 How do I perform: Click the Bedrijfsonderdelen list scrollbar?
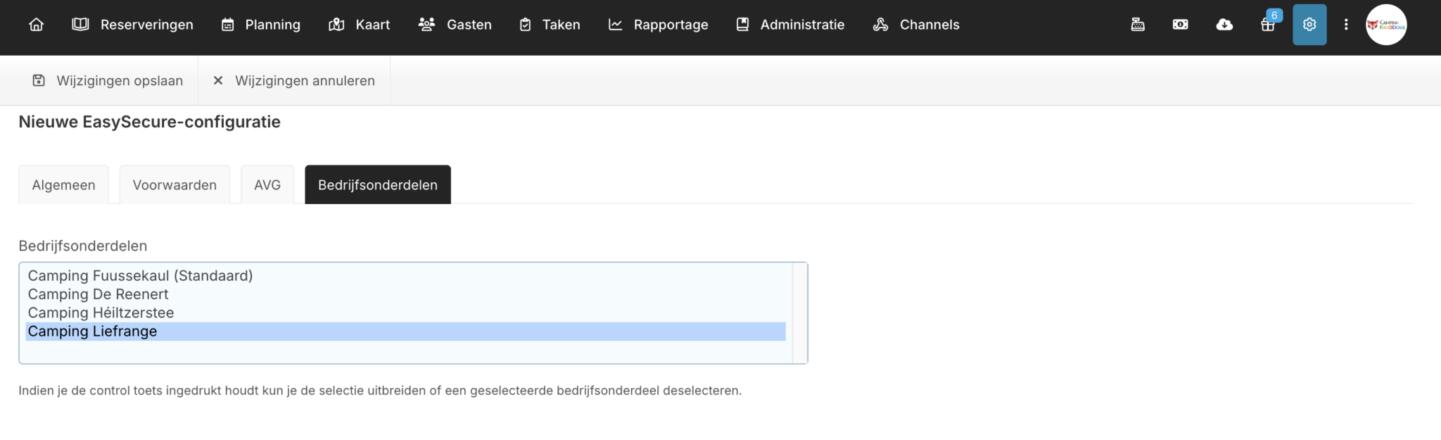pyautogui.click(x=799, y=313)
